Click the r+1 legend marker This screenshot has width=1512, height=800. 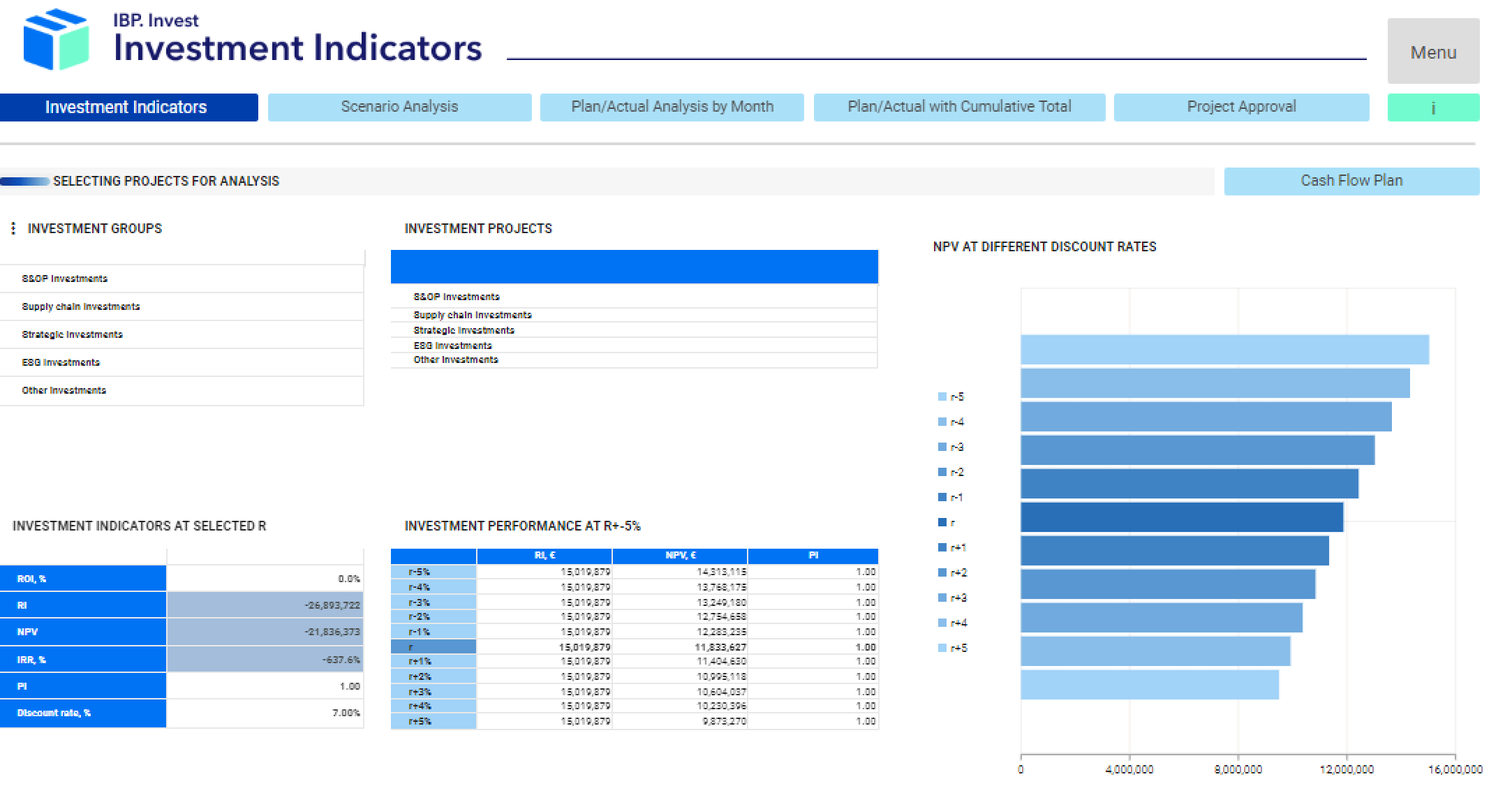[x=942, y=548]
